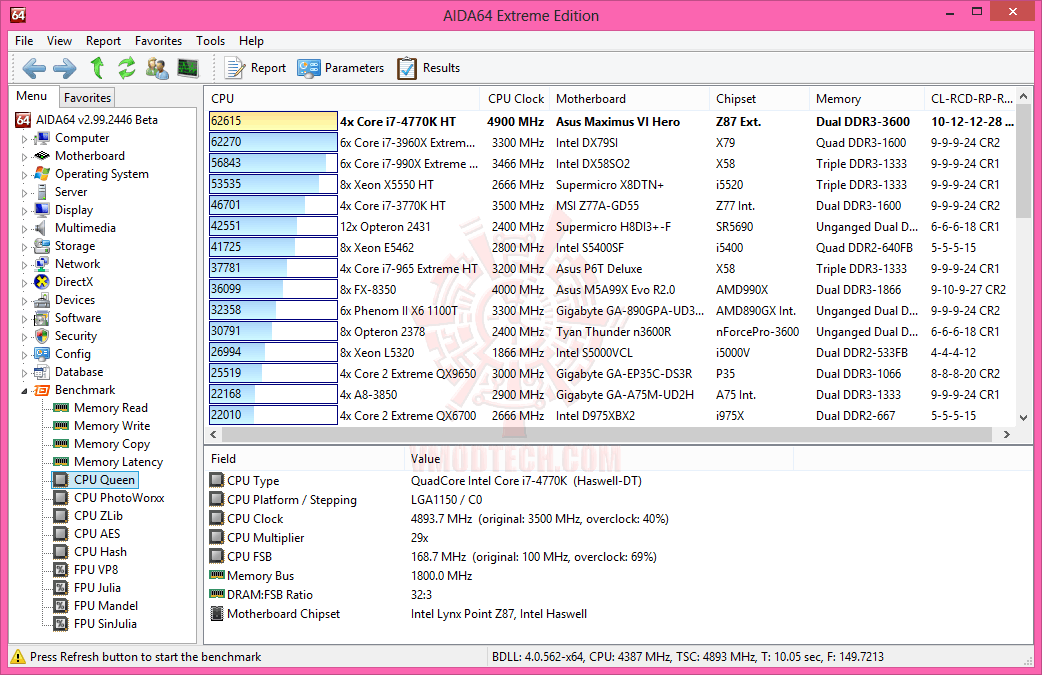The image size is (1042, 675).
Task: Open the CPU PhotoWorxx benchmark
Action: [119, 498]
